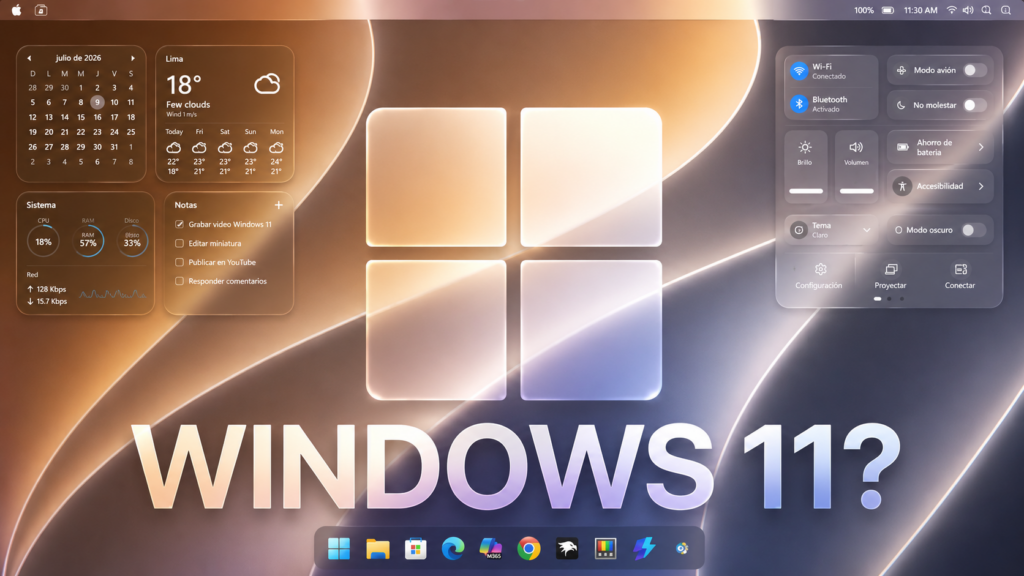Open the Windows Start button in the dock
The image size is (1024, 576).
(x=338, y=549)
